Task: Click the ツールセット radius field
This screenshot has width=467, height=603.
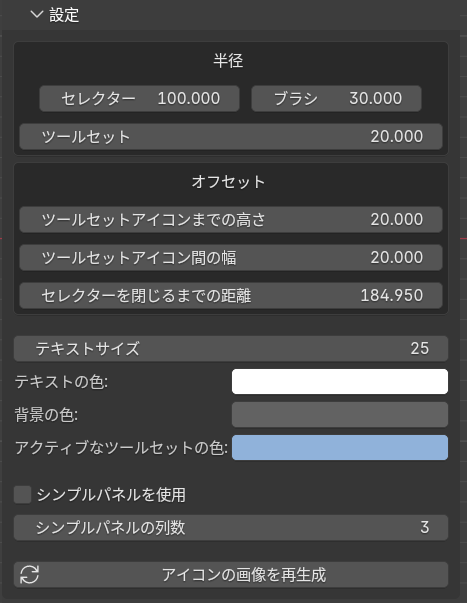Action: (231, 137)
